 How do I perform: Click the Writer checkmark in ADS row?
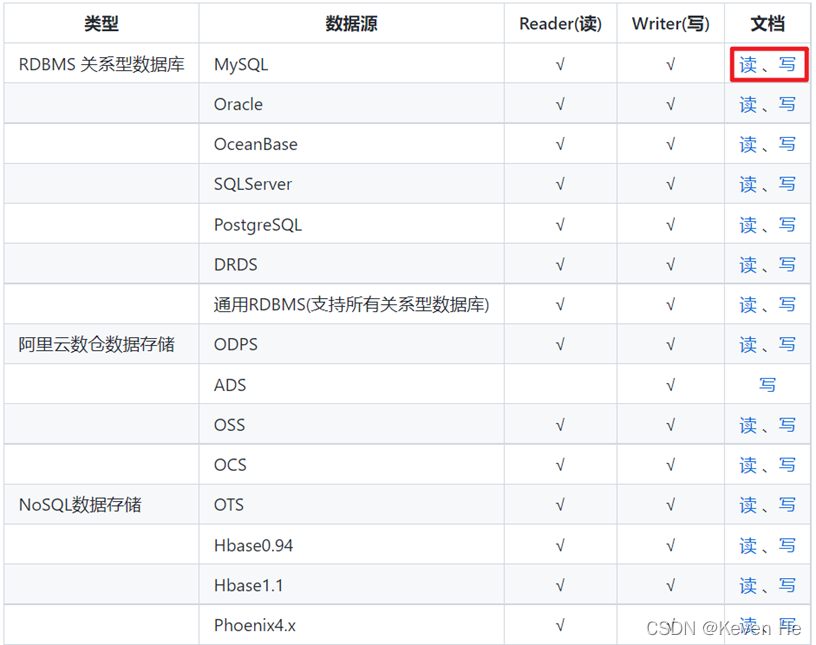click(x=671, y=385)
